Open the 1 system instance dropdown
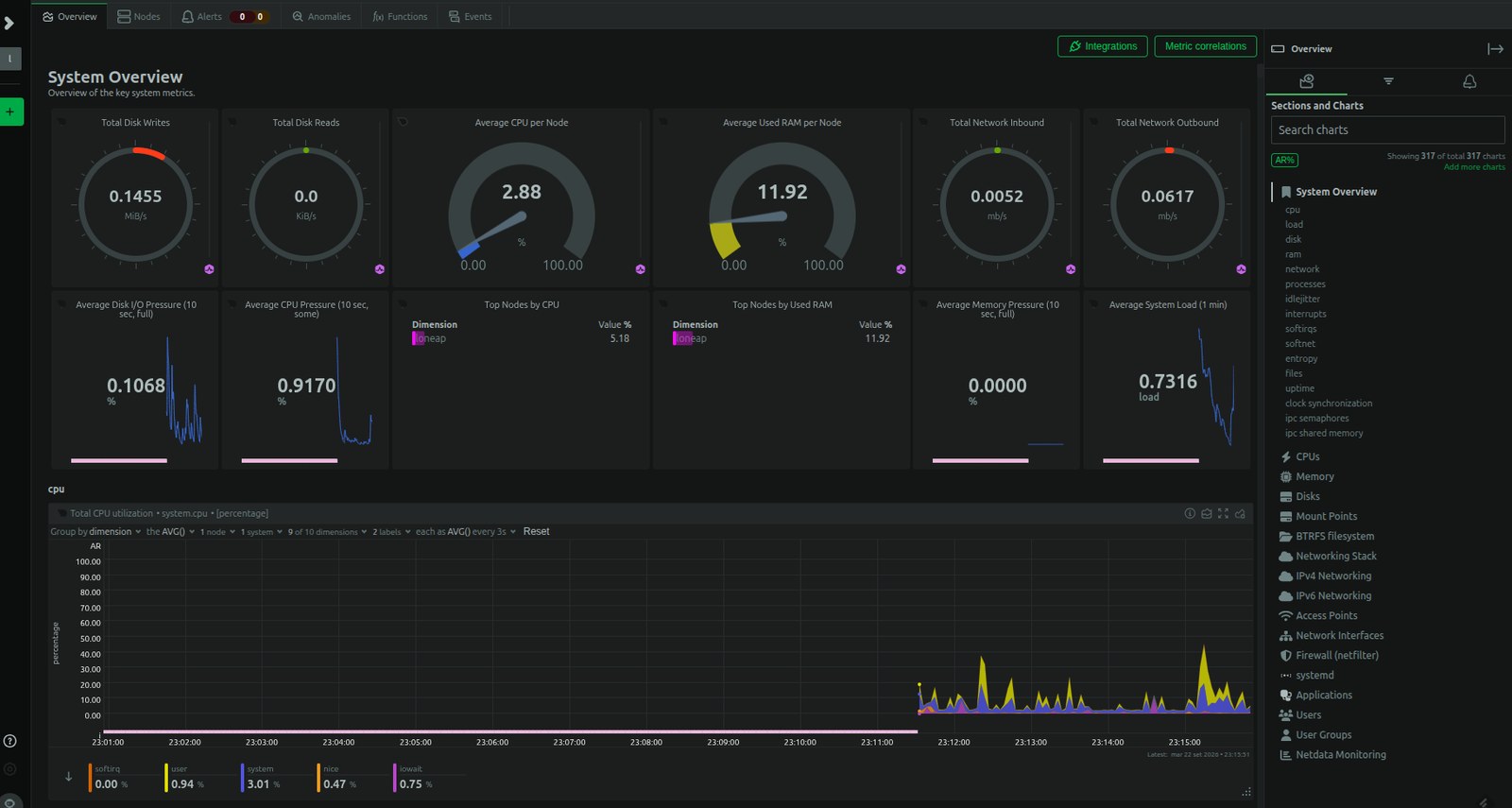This screenshot has height=808, width=1512. click(262, 532)
